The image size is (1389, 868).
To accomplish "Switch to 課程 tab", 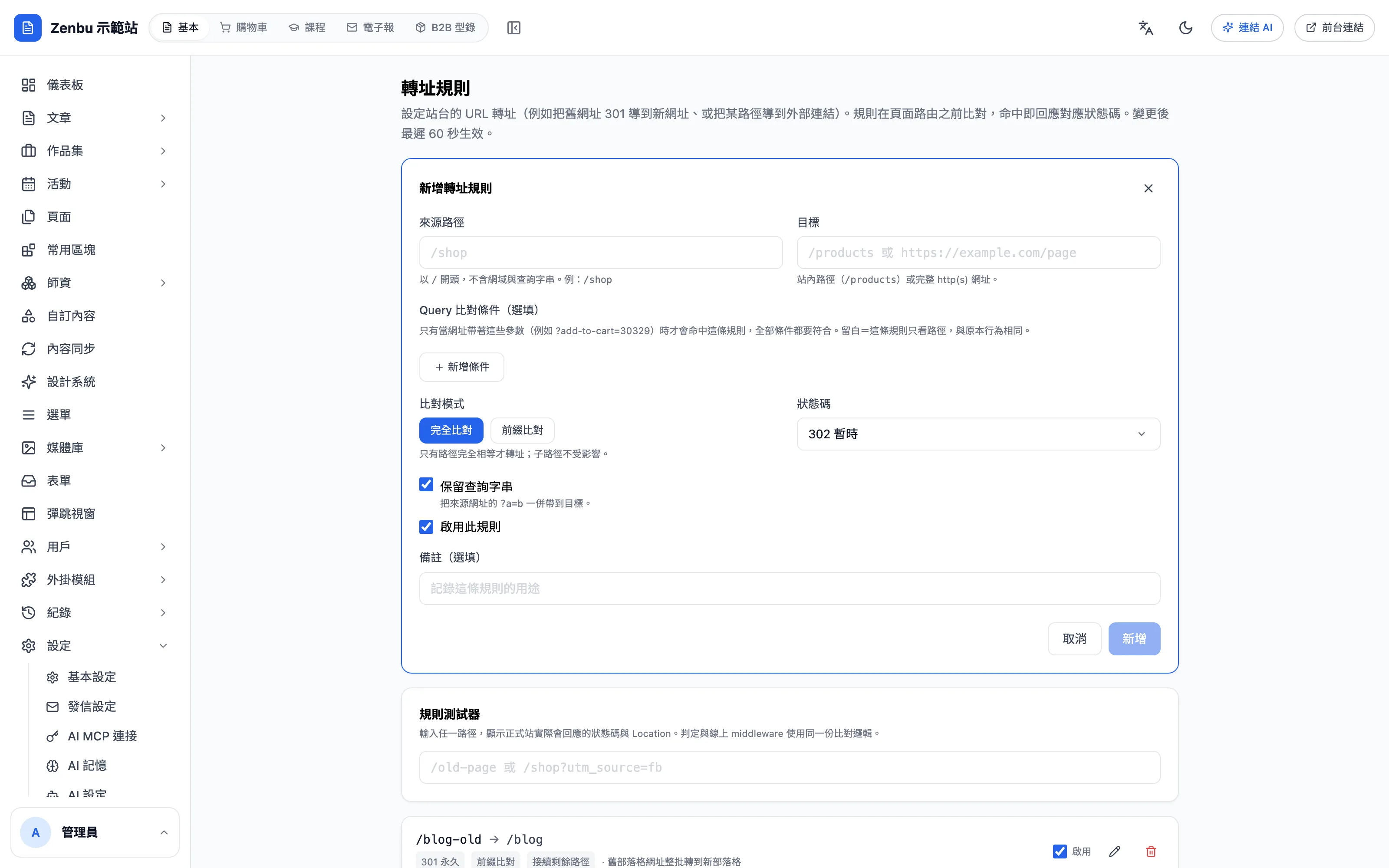I will [x=307, y=27].
